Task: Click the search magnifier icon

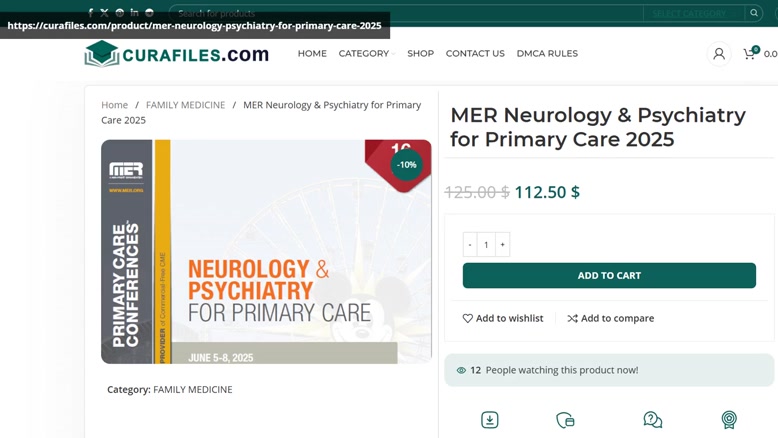Action: [x=754, y=13]
